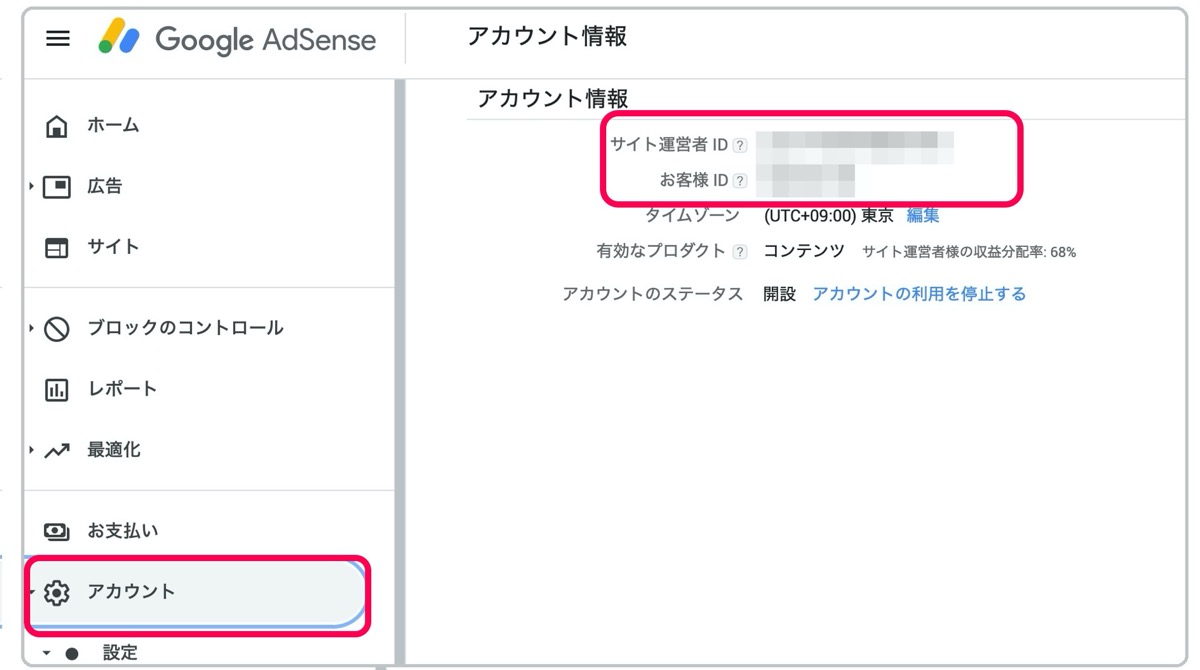Click the (UTC+09:00) 東京 timezone text
The image size is (1200, 670).
829,216
